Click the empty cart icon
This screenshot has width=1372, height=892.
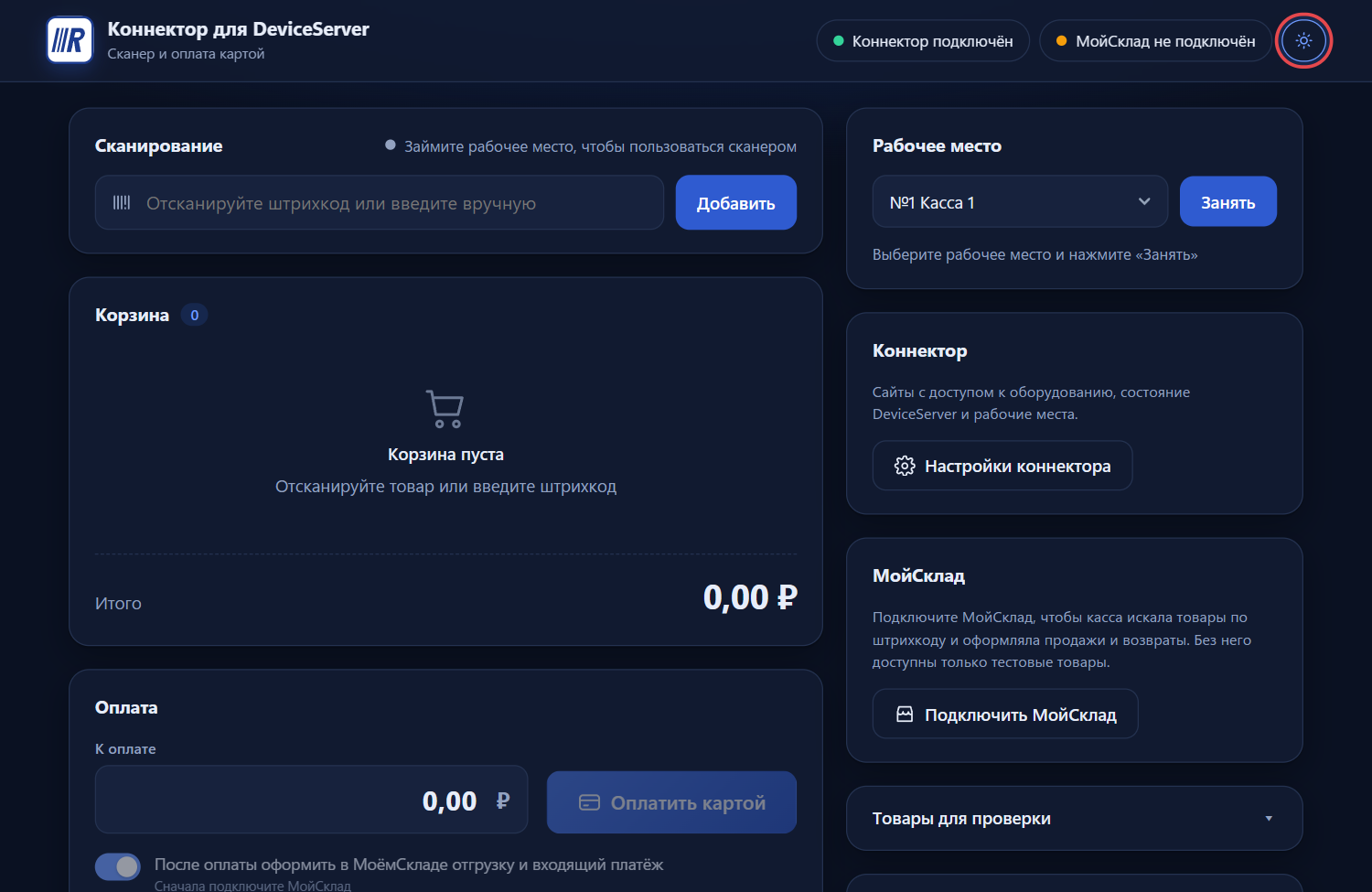tap(445, 409)
